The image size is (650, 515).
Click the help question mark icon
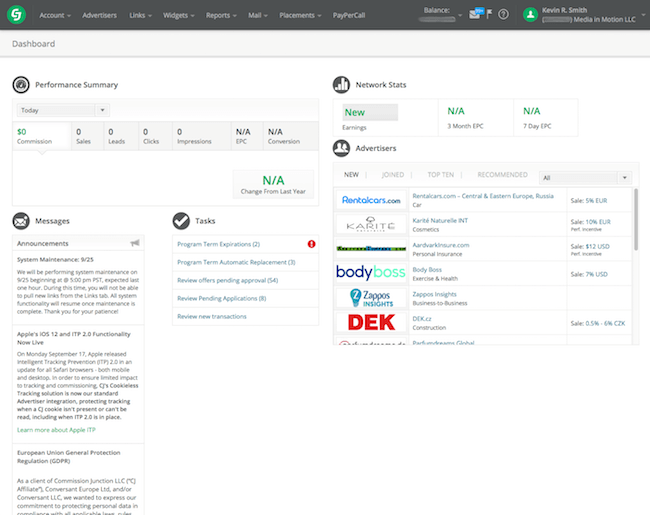503,14
